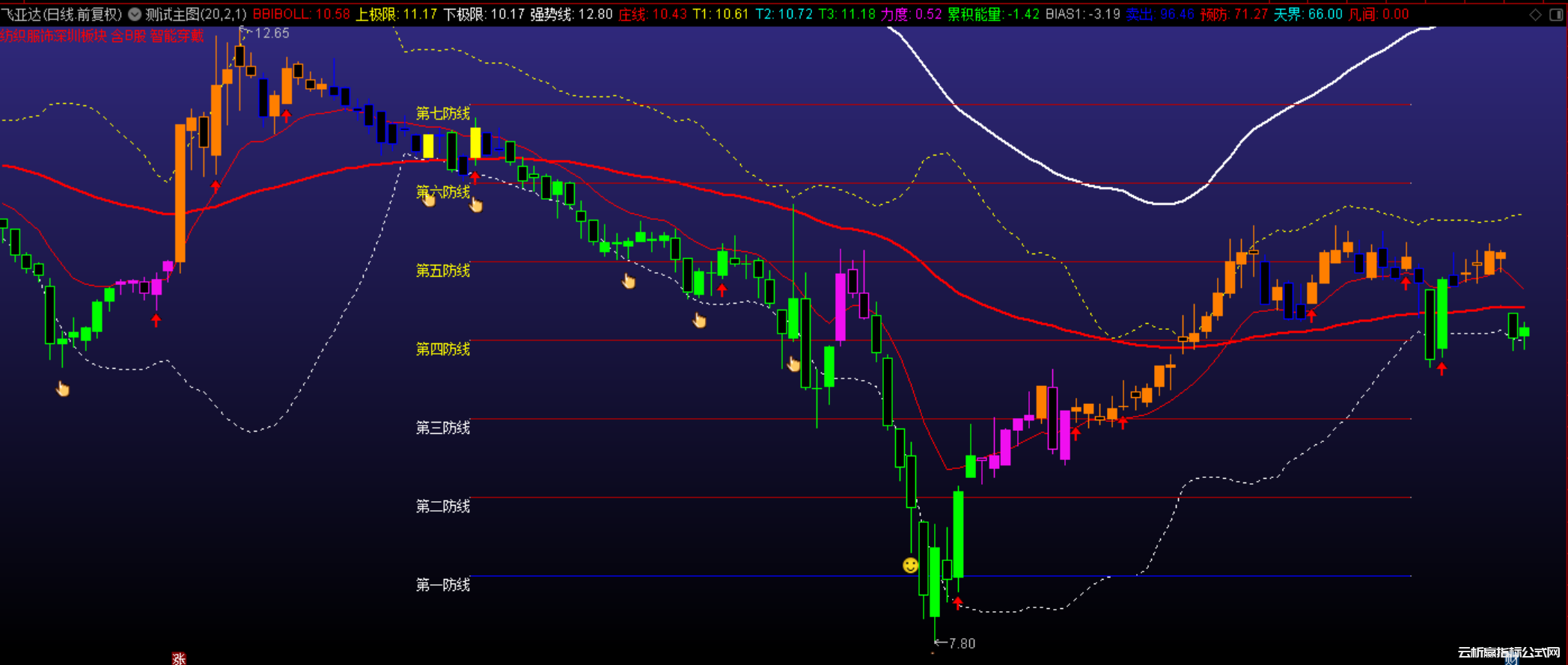Click the 深圳板块 sector tag

point(80,36)
